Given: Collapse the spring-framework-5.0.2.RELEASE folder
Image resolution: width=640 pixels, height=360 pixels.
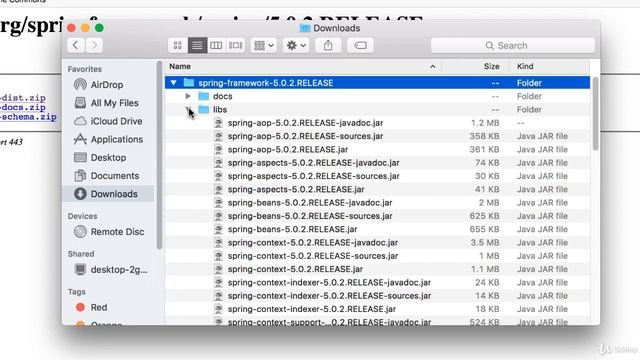Looking at the screenshot, I should 173,83.
